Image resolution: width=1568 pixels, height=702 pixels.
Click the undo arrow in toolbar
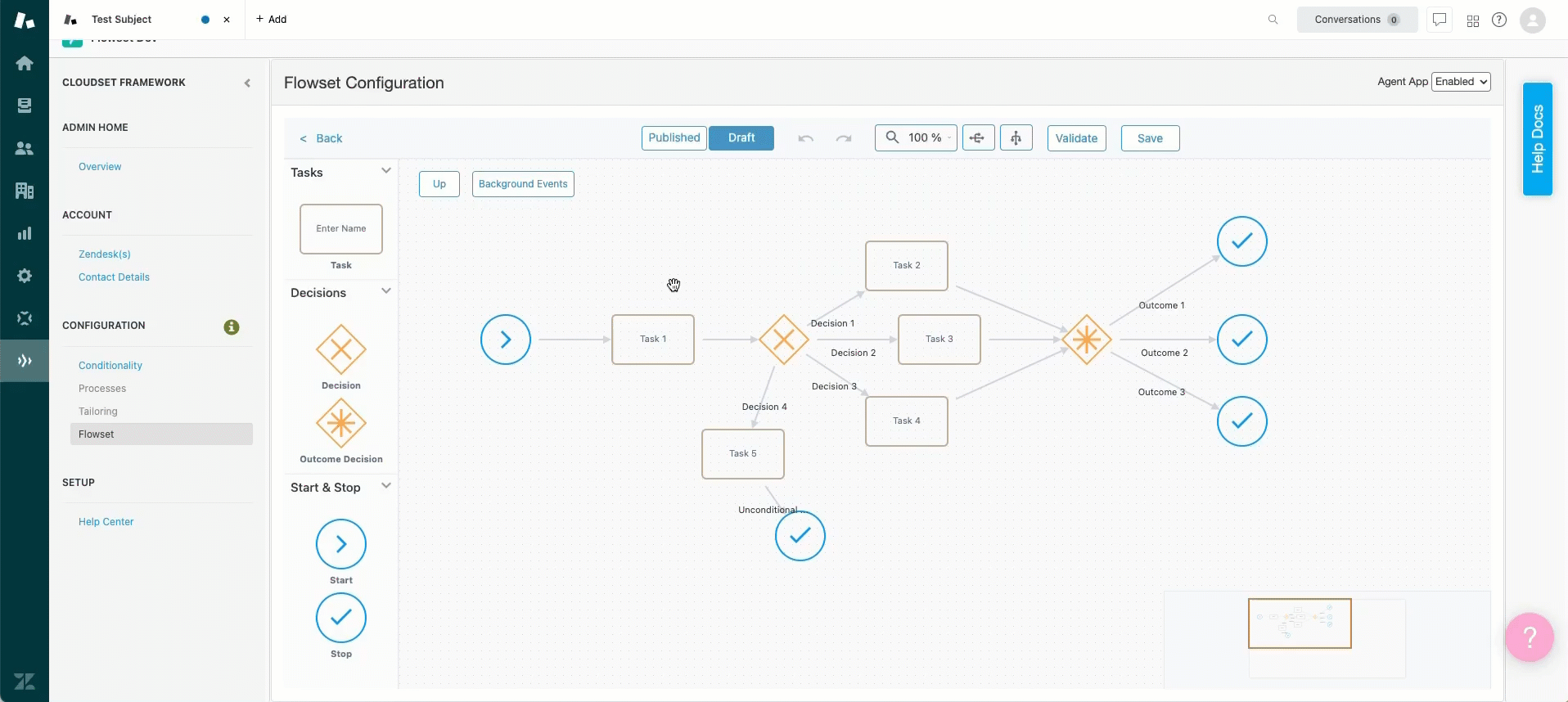click(x=806, y=138)
